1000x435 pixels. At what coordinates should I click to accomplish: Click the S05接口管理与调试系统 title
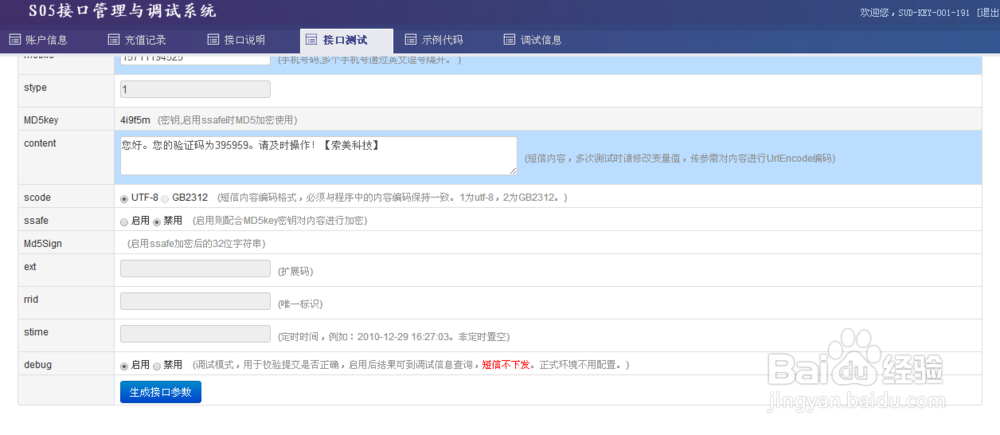click(x=122, y=11)
